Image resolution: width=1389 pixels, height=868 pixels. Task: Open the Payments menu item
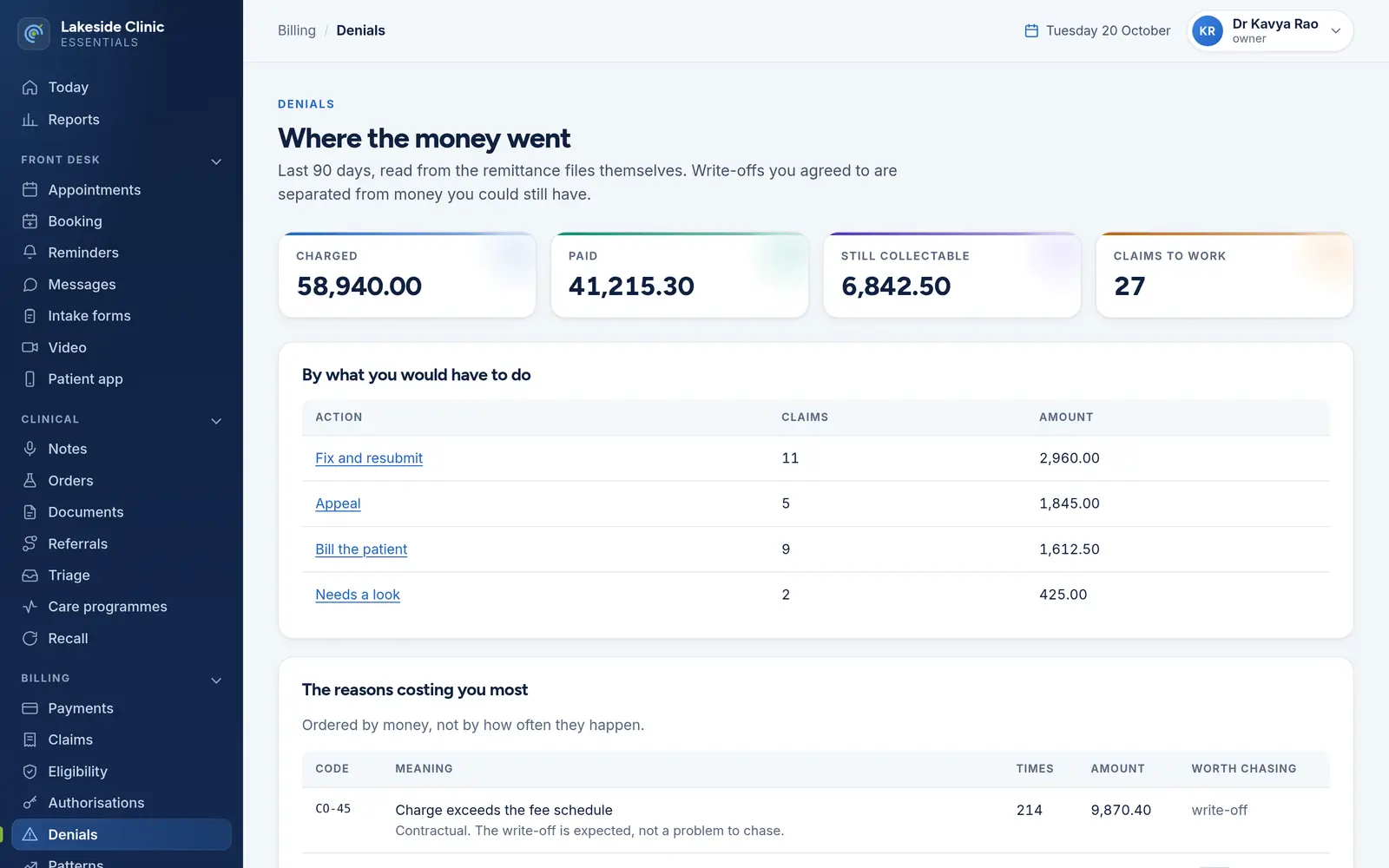[122, 708]
